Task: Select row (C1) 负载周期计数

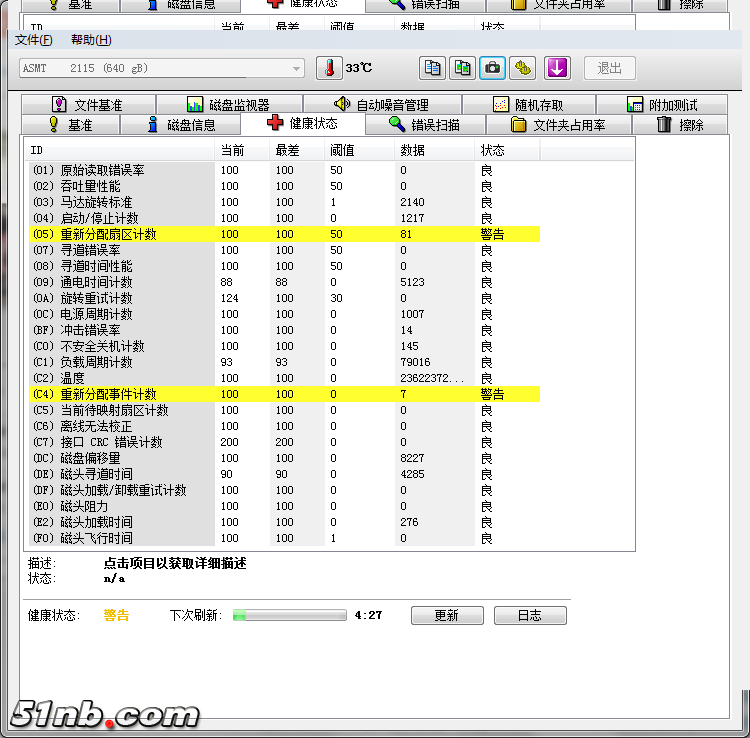Action: (284, 362)
